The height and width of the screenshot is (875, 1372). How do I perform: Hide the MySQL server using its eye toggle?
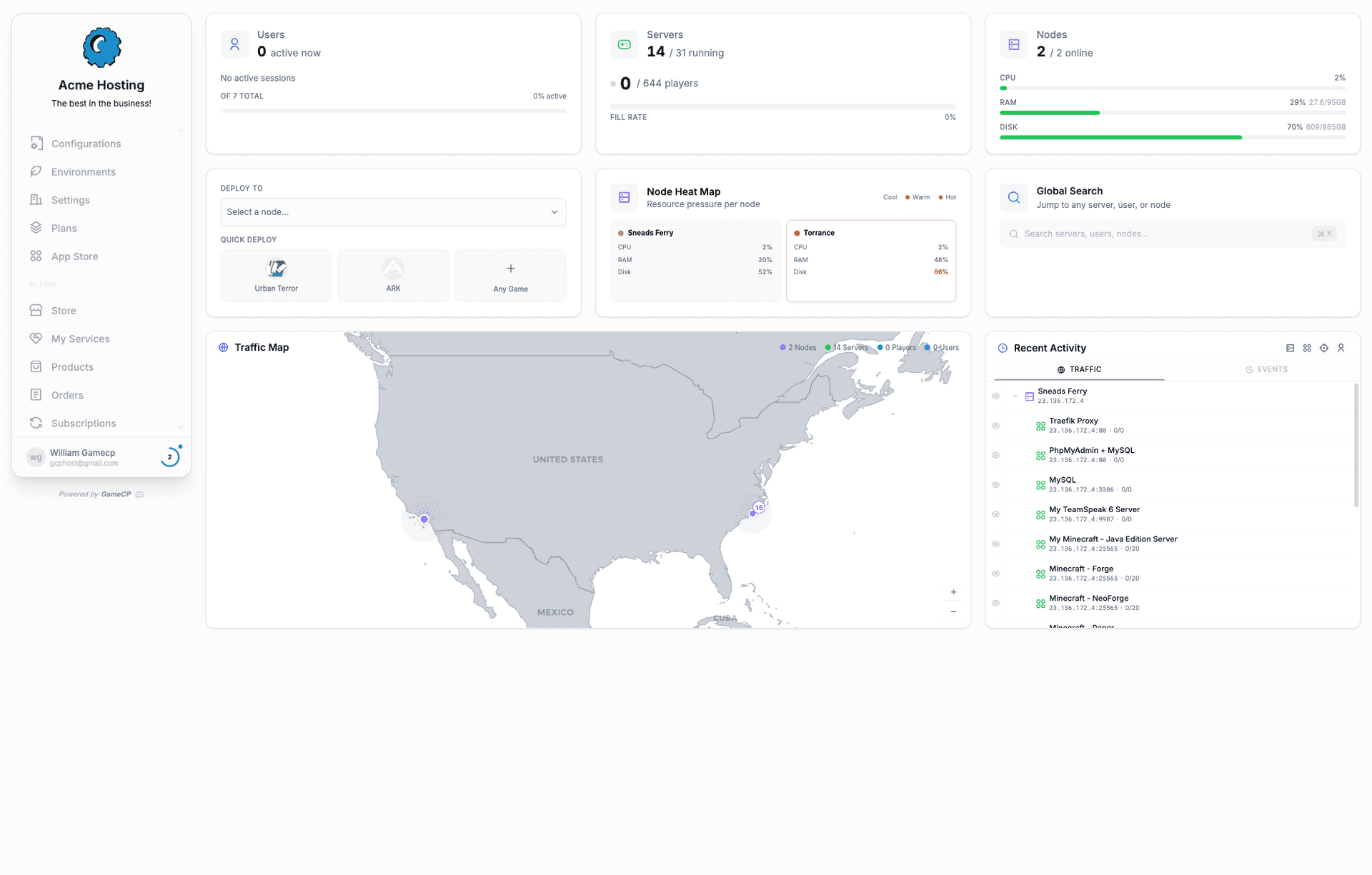[995, 484]
